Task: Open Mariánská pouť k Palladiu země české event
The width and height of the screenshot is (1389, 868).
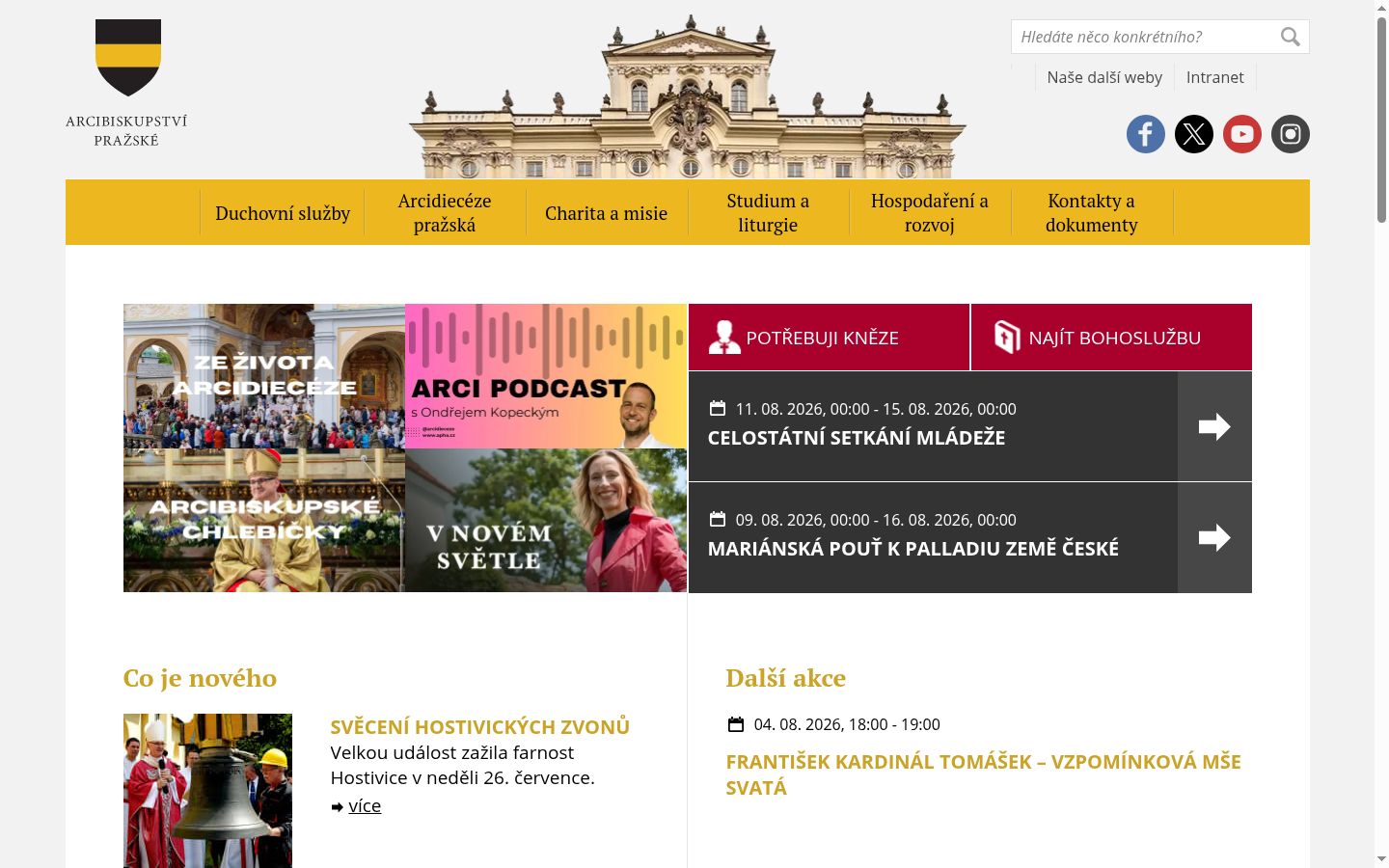Action: 912,549
